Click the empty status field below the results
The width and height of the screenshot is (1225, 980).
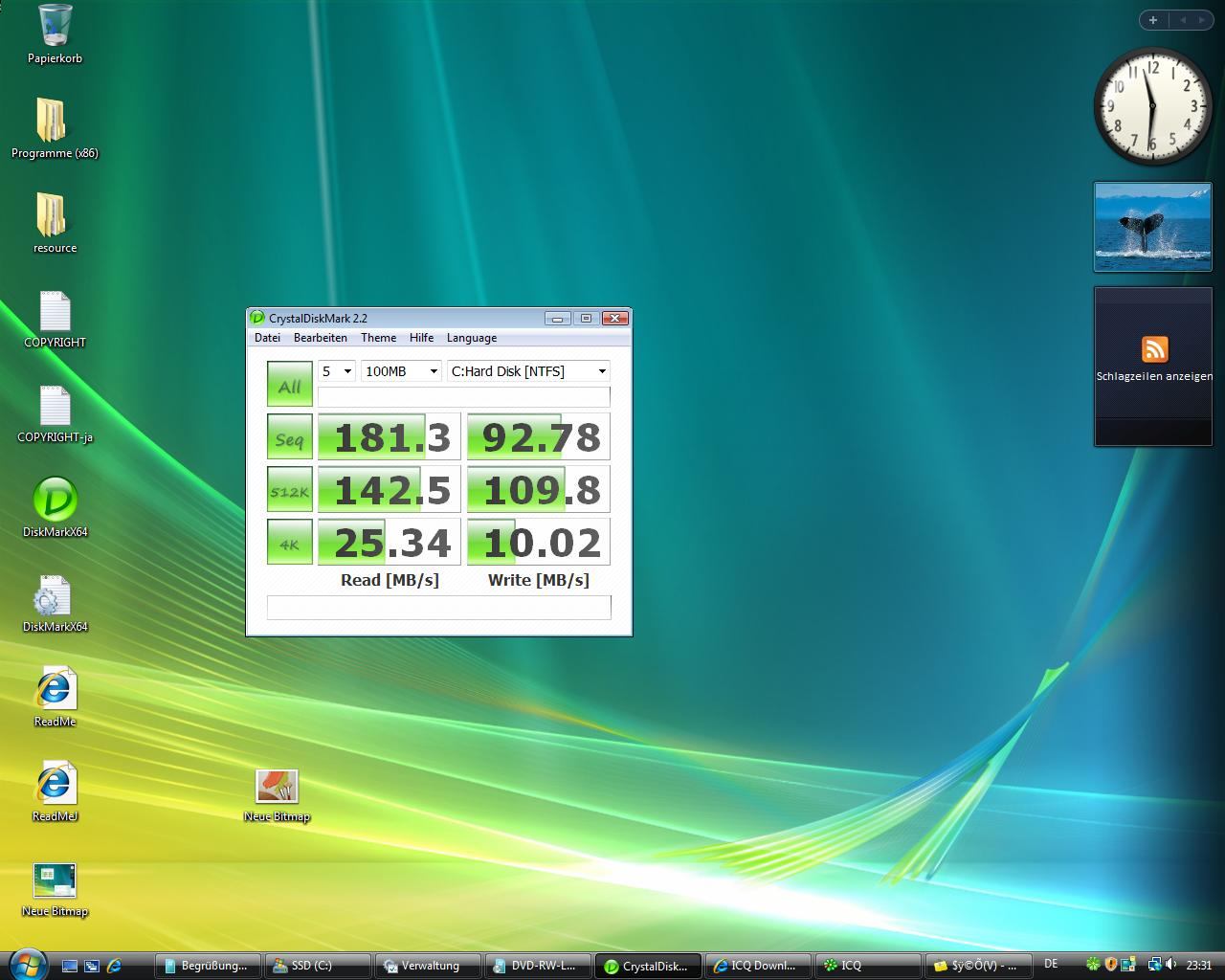[438, 608]
